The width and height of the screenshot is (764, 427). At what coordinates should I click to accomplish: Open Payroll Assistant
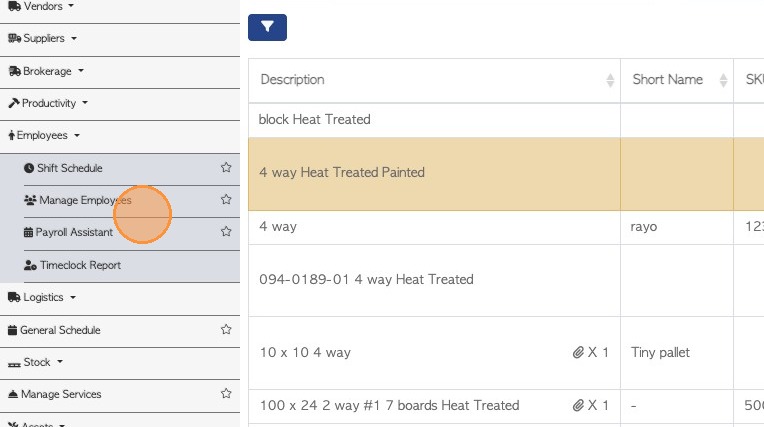[74, 232]
